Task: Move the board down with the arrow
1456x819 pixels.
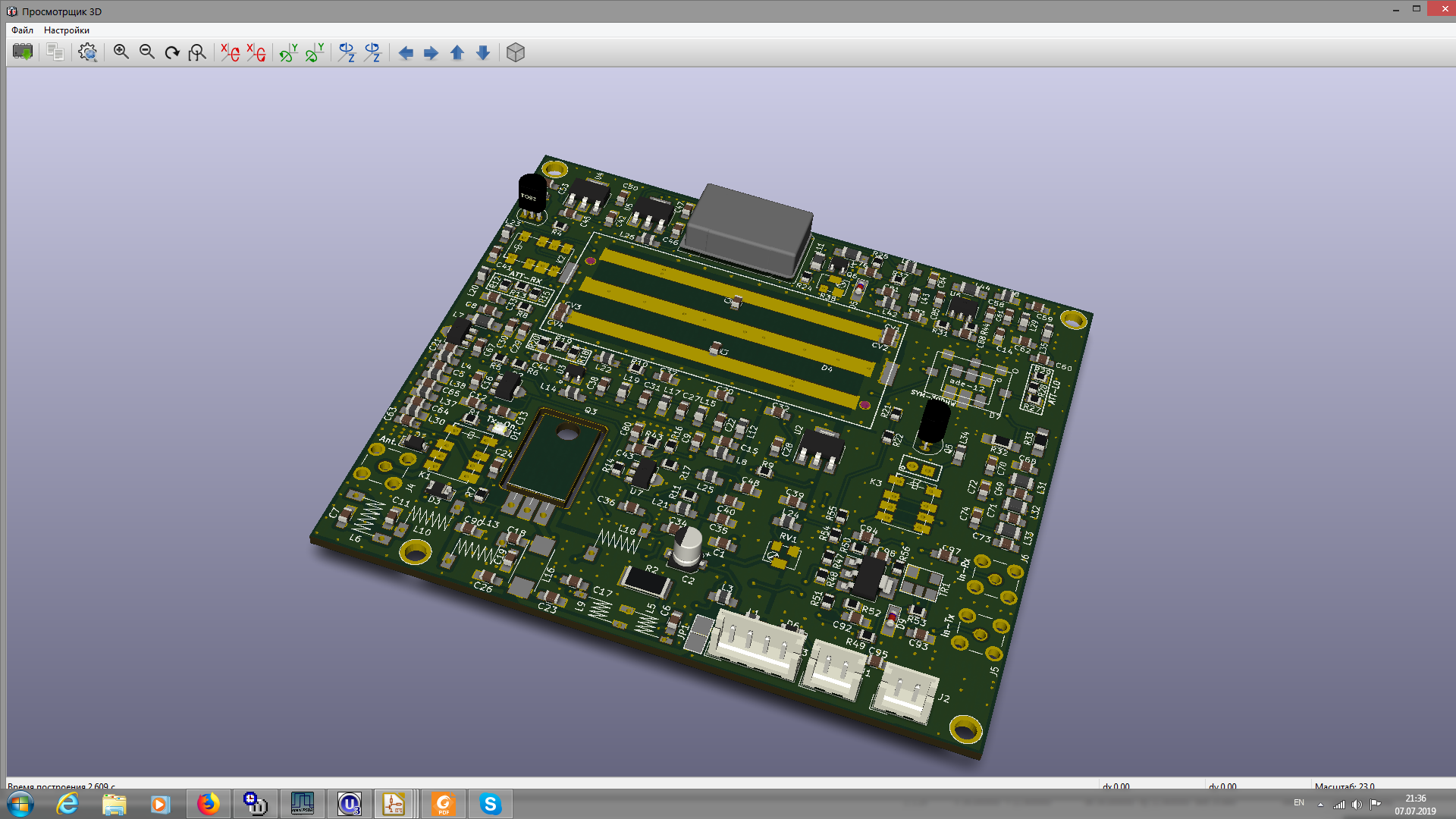Action: 482,52
